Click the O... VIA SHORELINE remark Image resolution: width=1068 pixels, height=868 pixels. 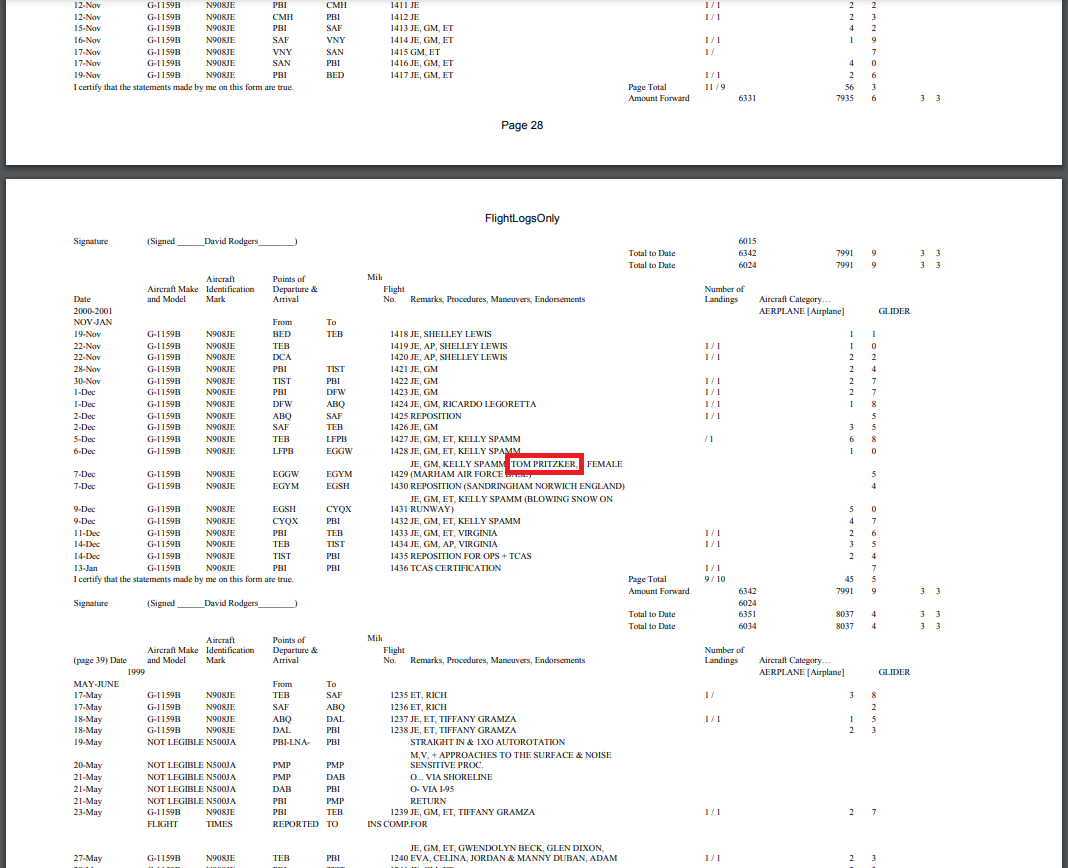[451, 777]
